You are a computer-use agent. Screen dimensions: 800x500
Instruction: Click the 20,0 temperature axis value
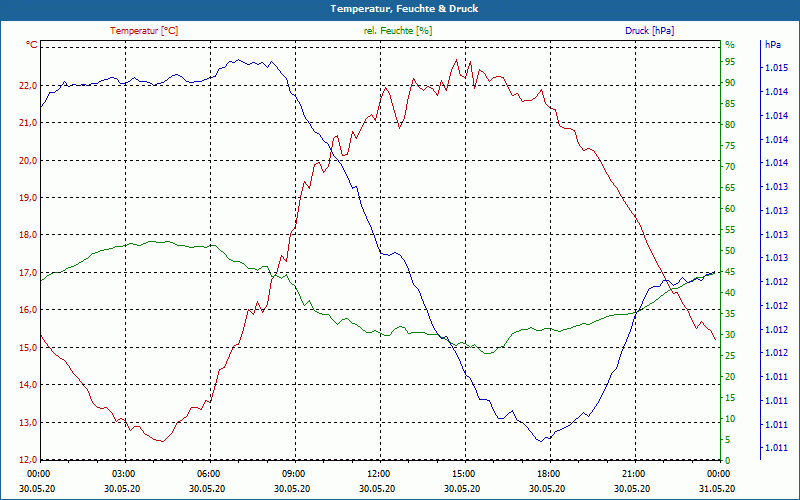(28, 161)
